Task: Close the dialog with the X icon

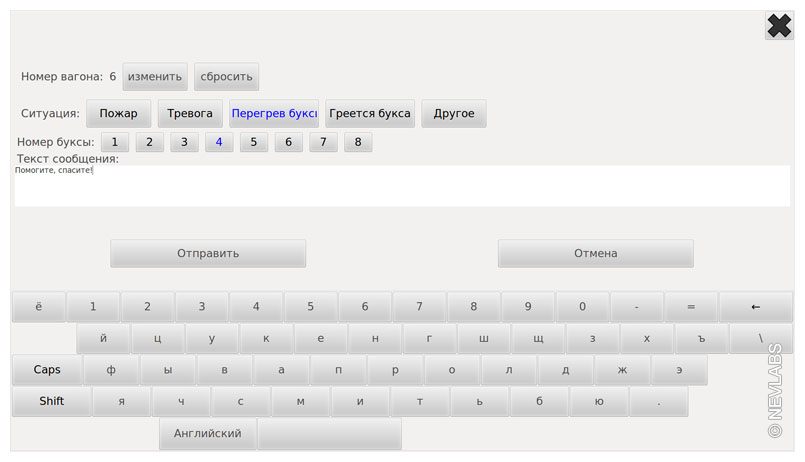Action: tap(779, 26)
